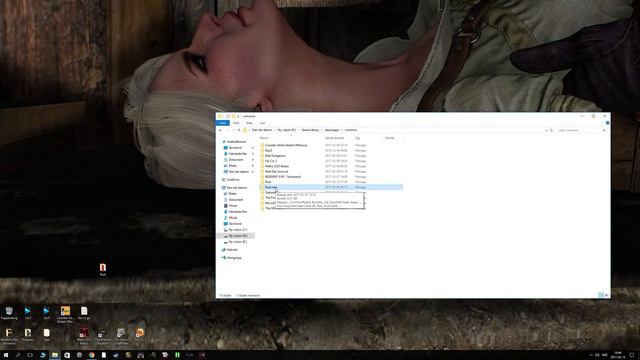
Task: Open Rust shortcut on the desktop
Action: (102, 269)
